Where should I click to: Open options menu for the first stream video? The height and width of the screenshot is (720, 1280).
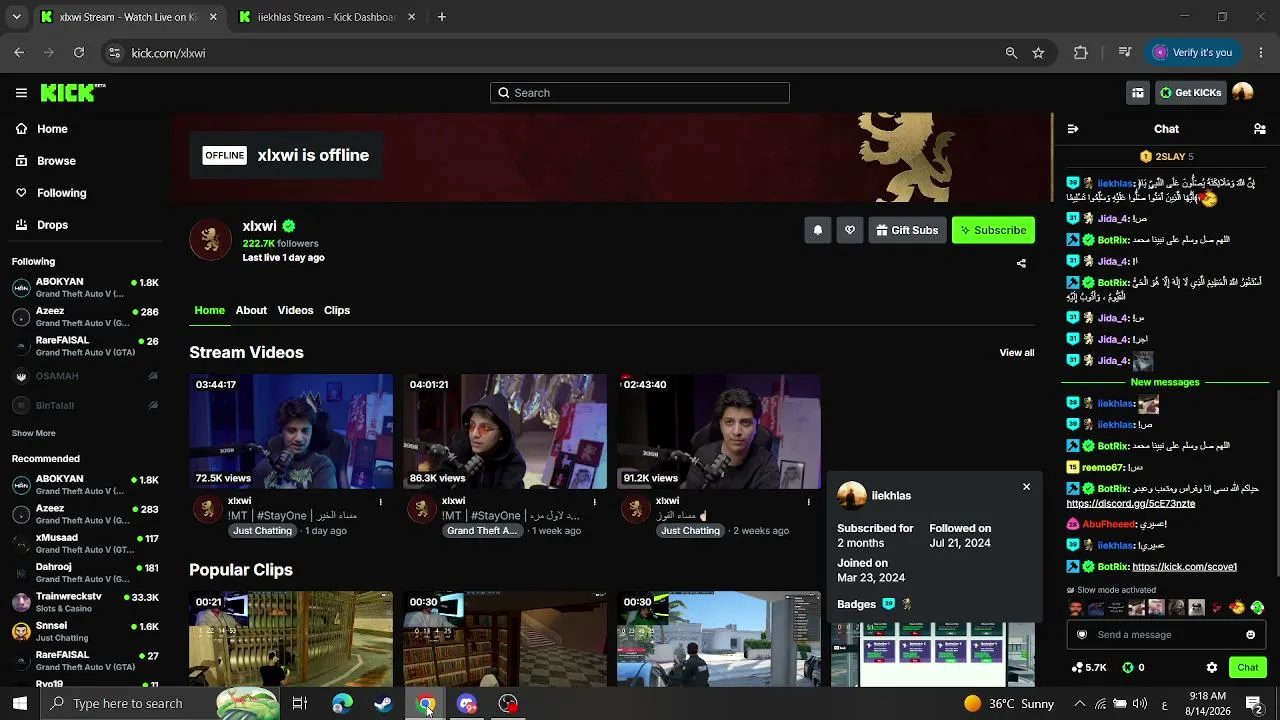pyautogui.click(x=380, y=502)
